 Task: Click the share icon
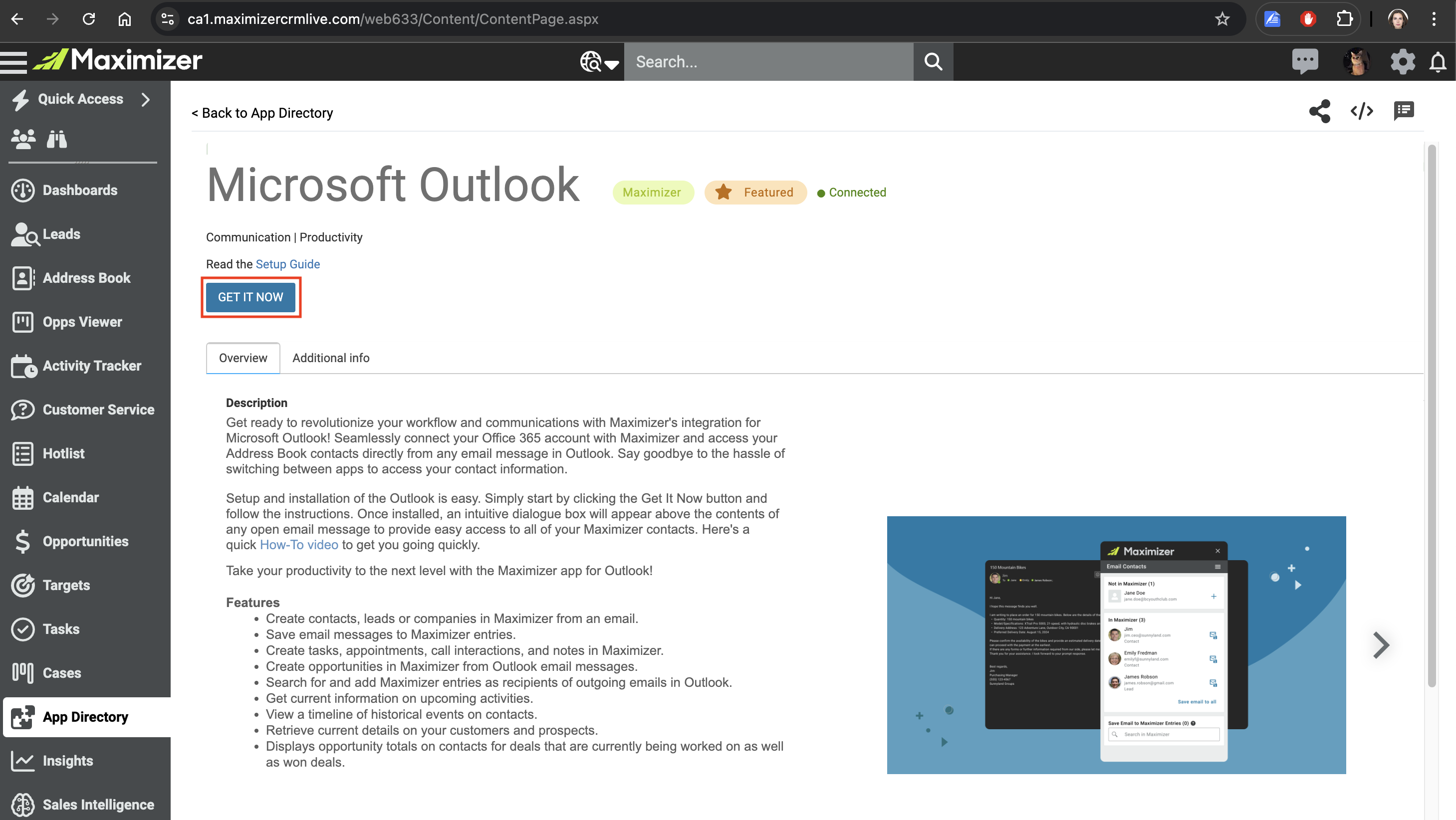(x=1320, y=111)
